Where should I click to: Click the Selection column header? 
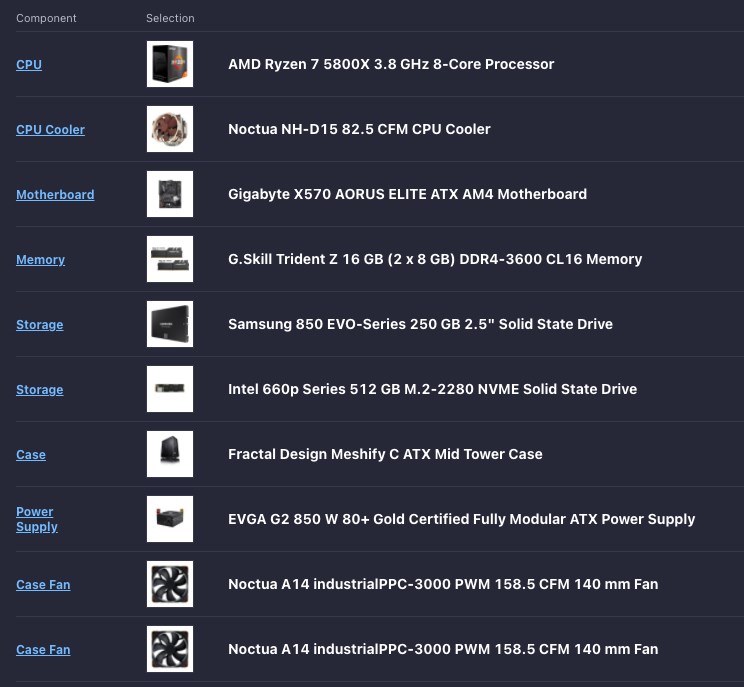coord(170,18)
